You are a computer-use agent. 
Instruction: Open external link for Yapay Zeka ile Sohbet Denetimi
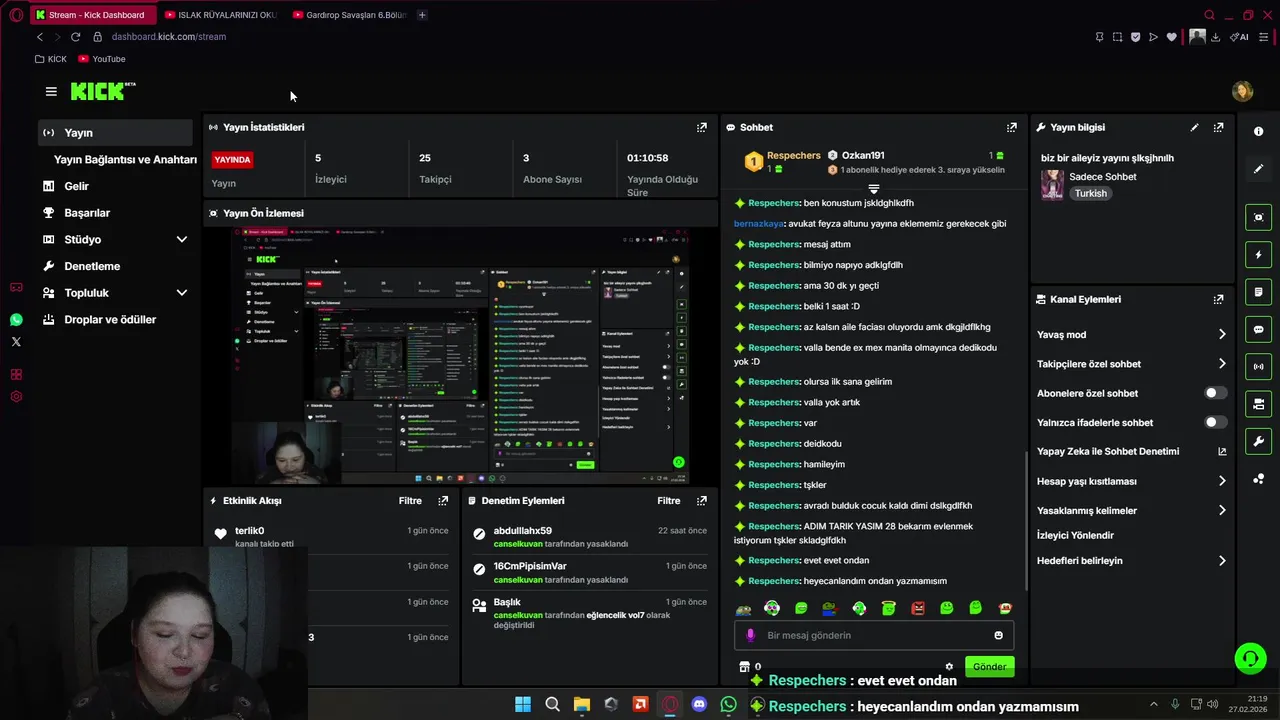coord(1222,452)
